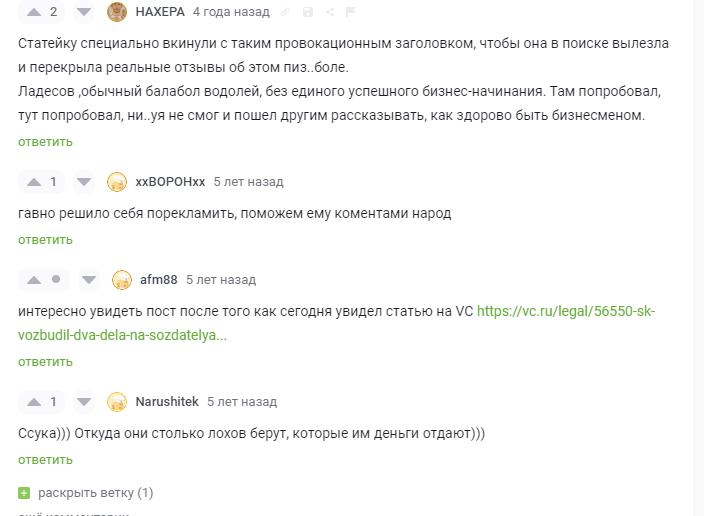Save HAXEPA comment with floppy icon
The image size is (704, 516).
point(308,12)
